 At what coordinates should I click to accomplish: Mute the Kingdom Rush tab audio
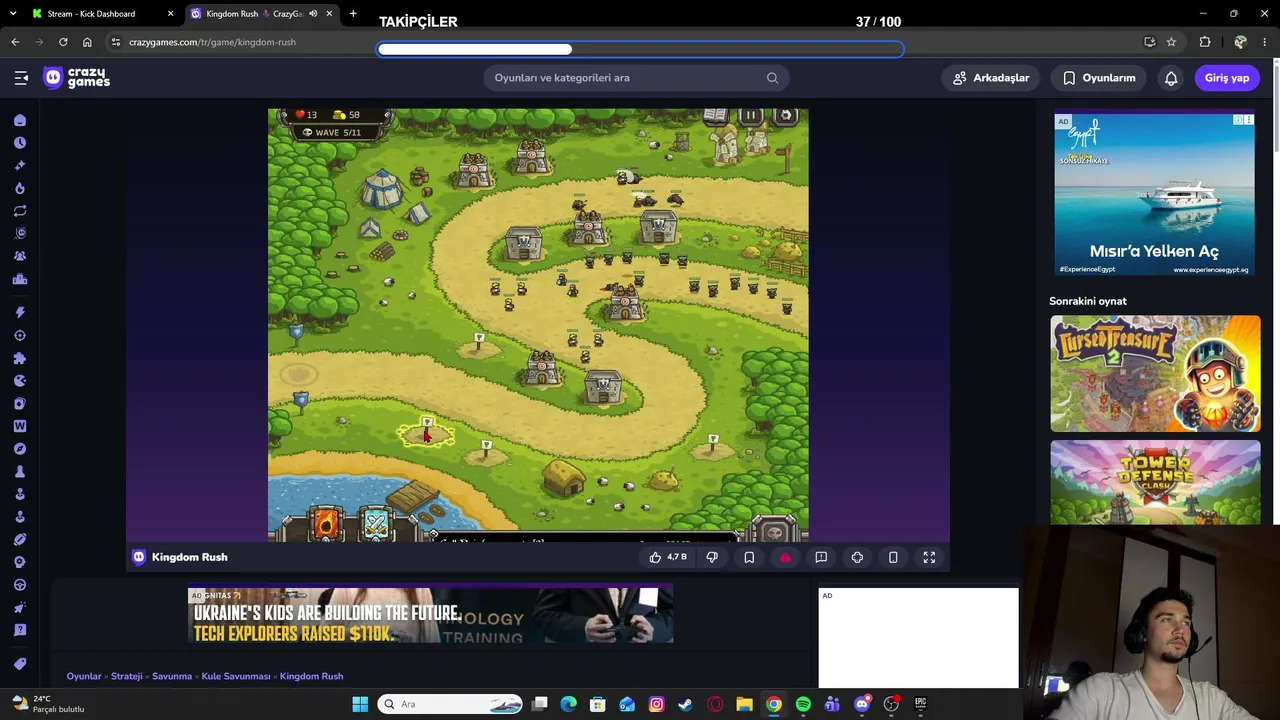click(313, 14)
